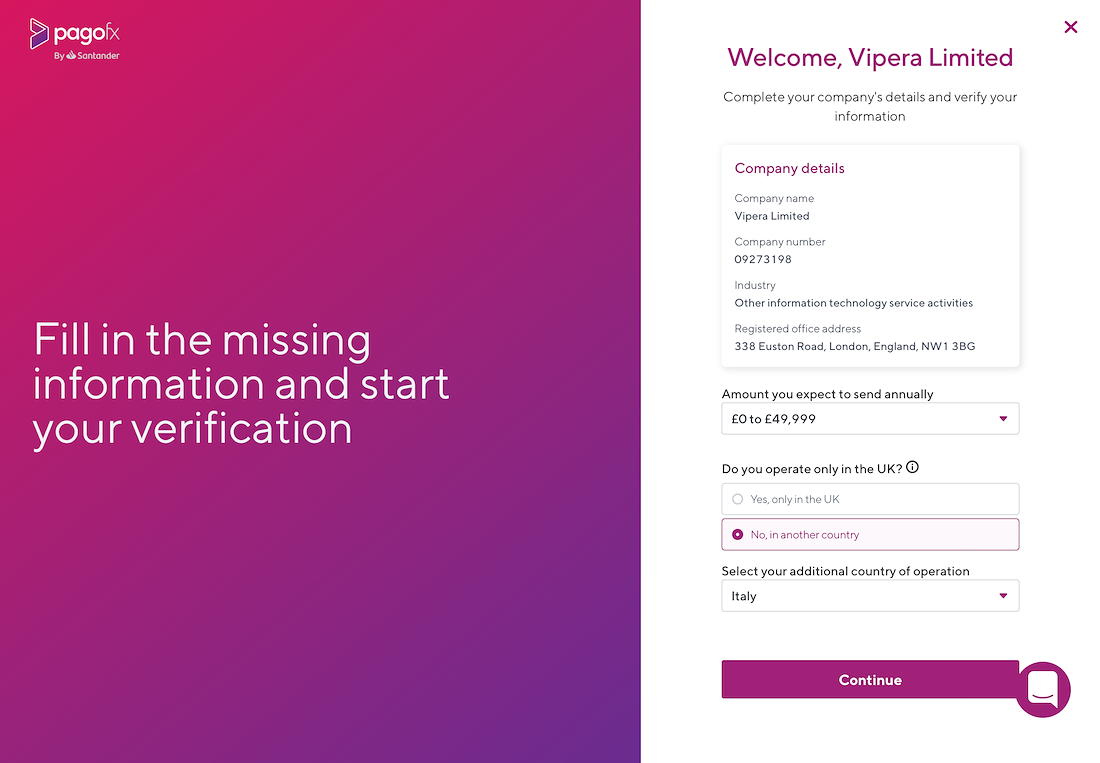
Task: Close the welcome form with X
Action: click(x=1071, y=27)
